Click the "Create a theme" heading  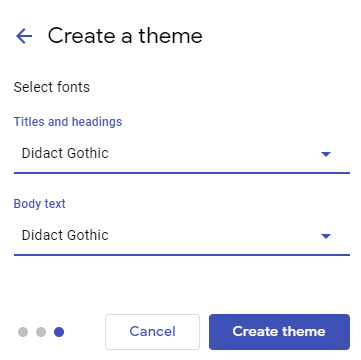coord(125,36)
